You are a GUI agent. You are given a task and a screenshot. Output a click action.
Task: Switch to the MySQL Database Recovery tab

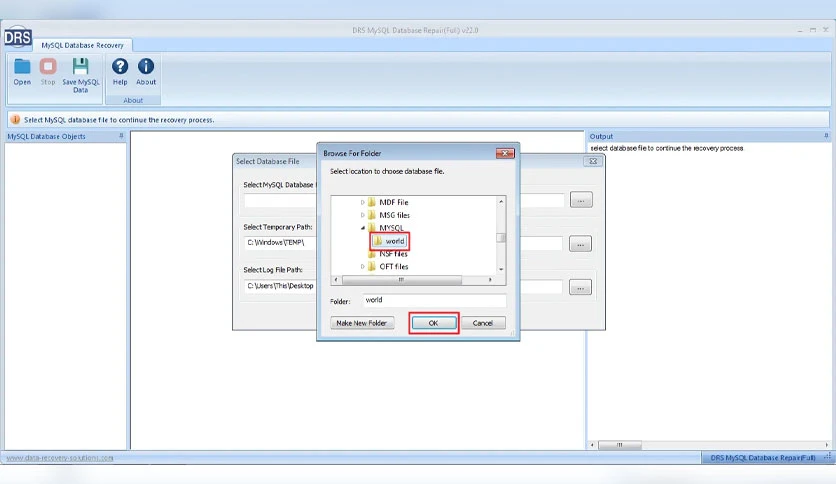(x=83, y=45)
